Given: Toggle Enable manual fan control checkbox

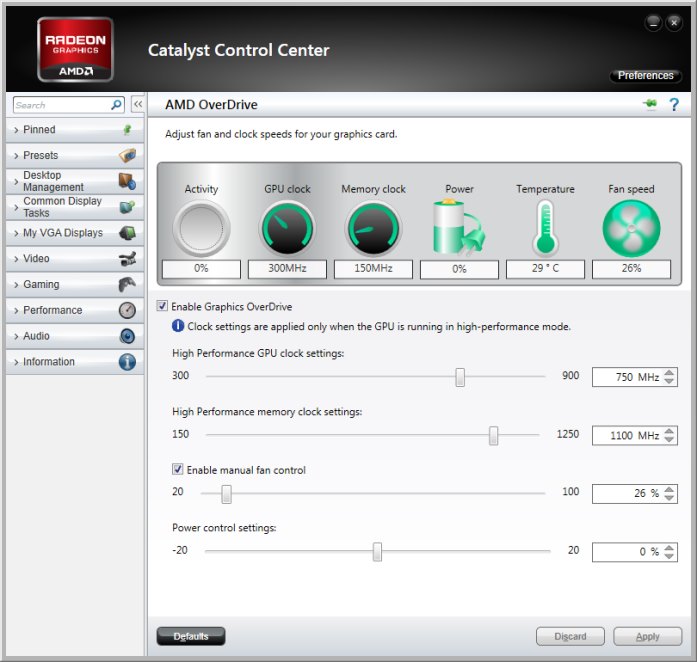Looking at the screenshot, I should point(177,469).
